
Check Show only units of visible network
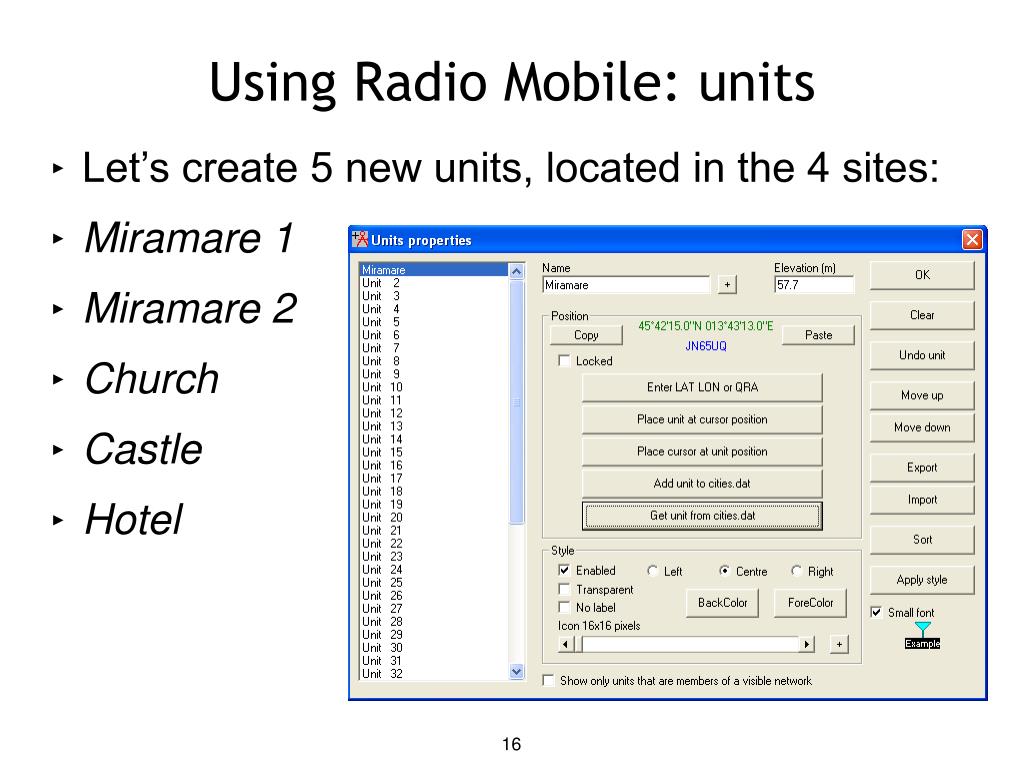549,680
